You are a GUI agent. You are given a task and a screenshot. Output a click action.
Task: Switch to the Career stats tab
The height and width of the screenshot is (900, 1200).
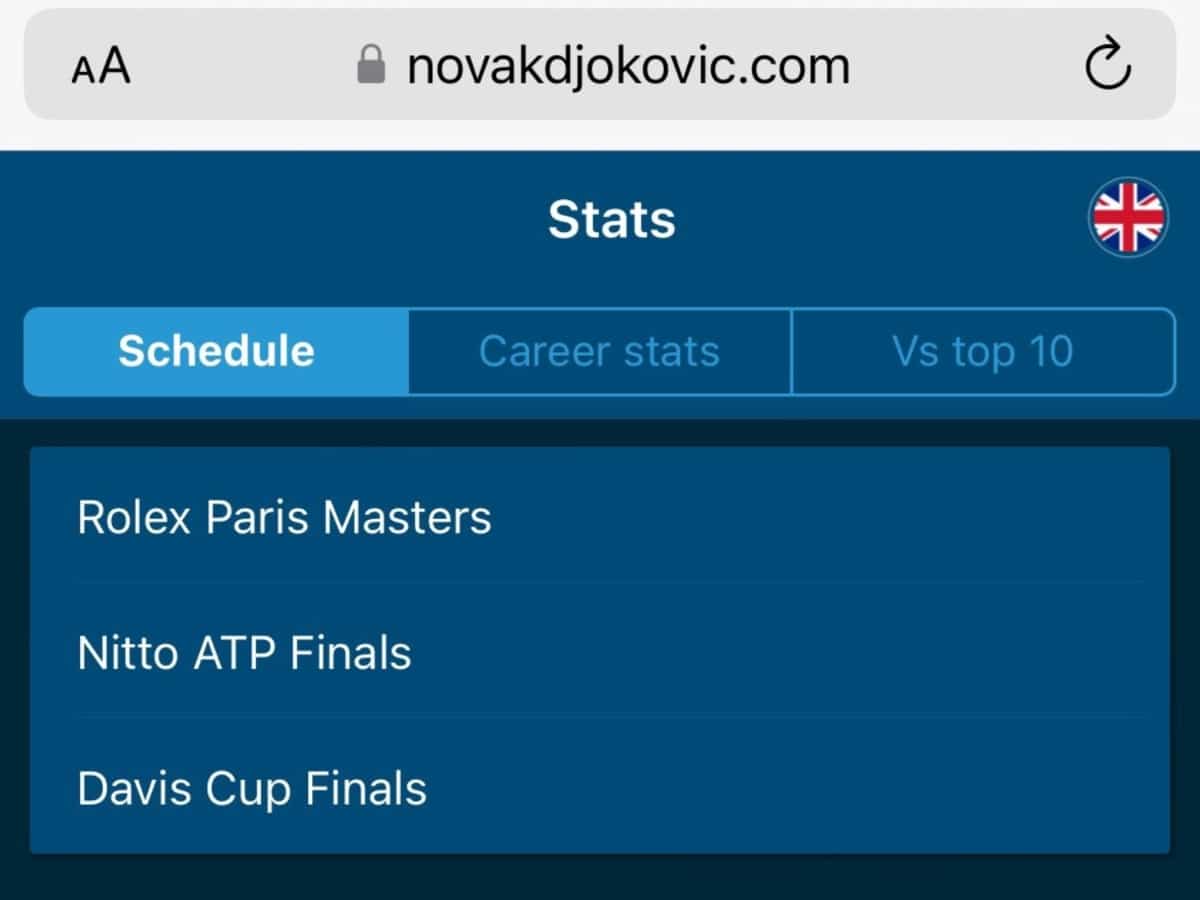tap(599, 351)
